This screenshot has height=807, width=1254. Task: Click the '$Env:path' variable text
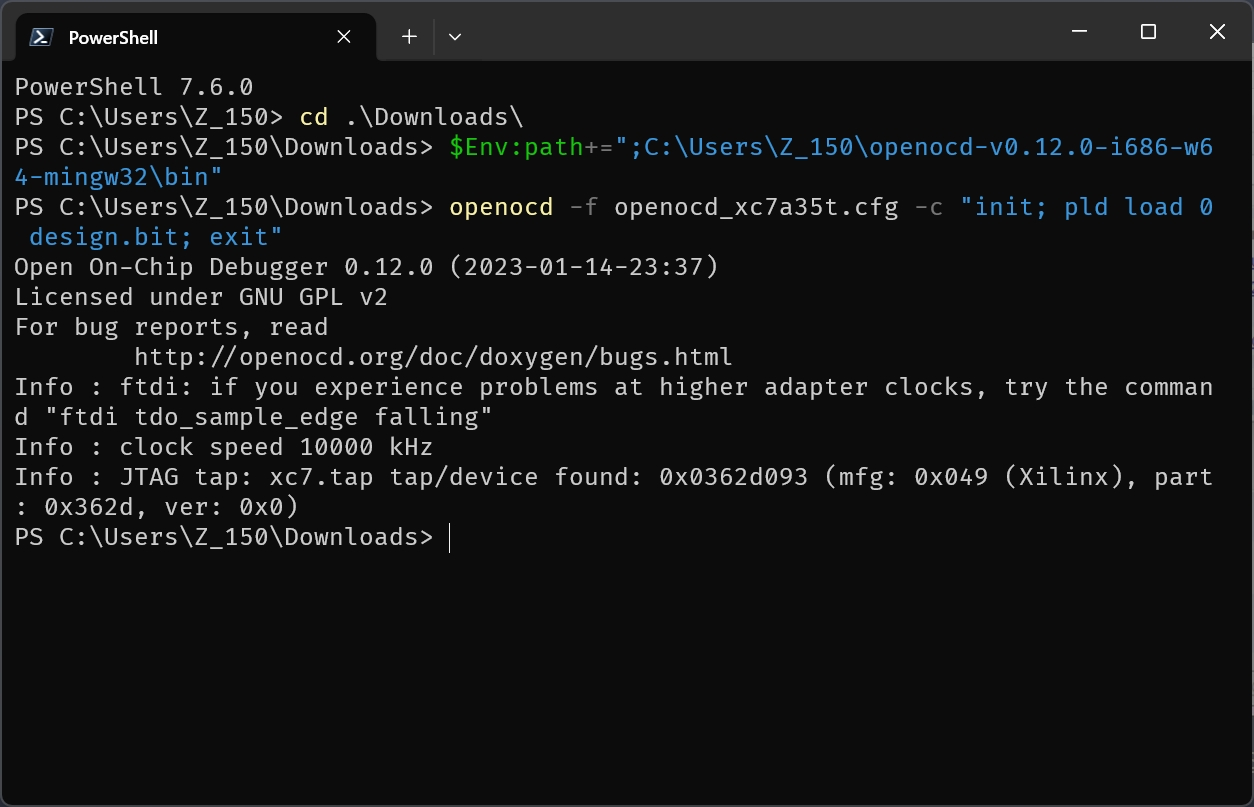click(x=516, y=147)
